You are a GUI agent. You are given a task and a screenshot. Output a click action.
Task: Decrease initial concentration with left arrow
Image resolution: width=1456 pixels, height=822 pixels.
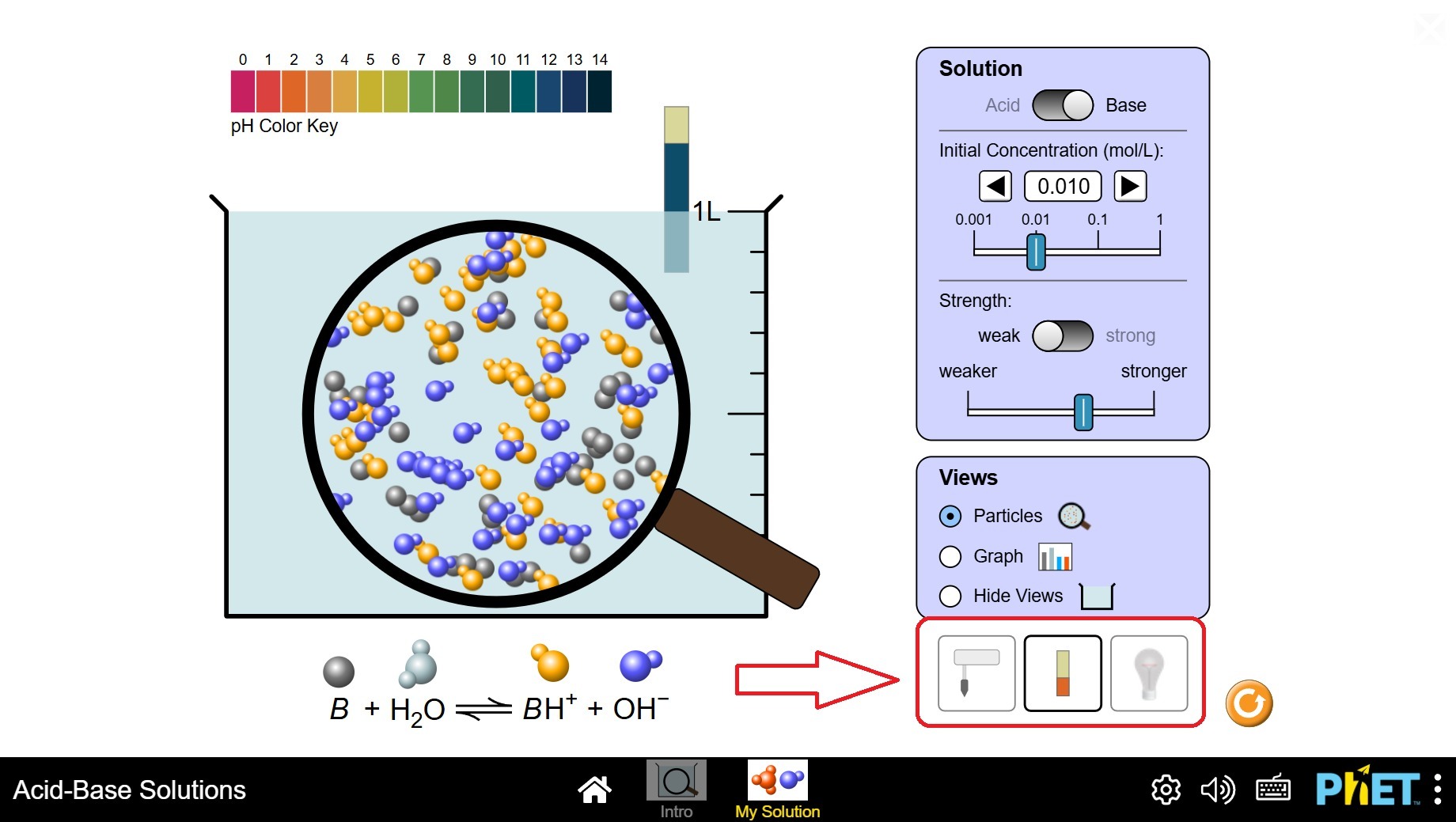995,187
